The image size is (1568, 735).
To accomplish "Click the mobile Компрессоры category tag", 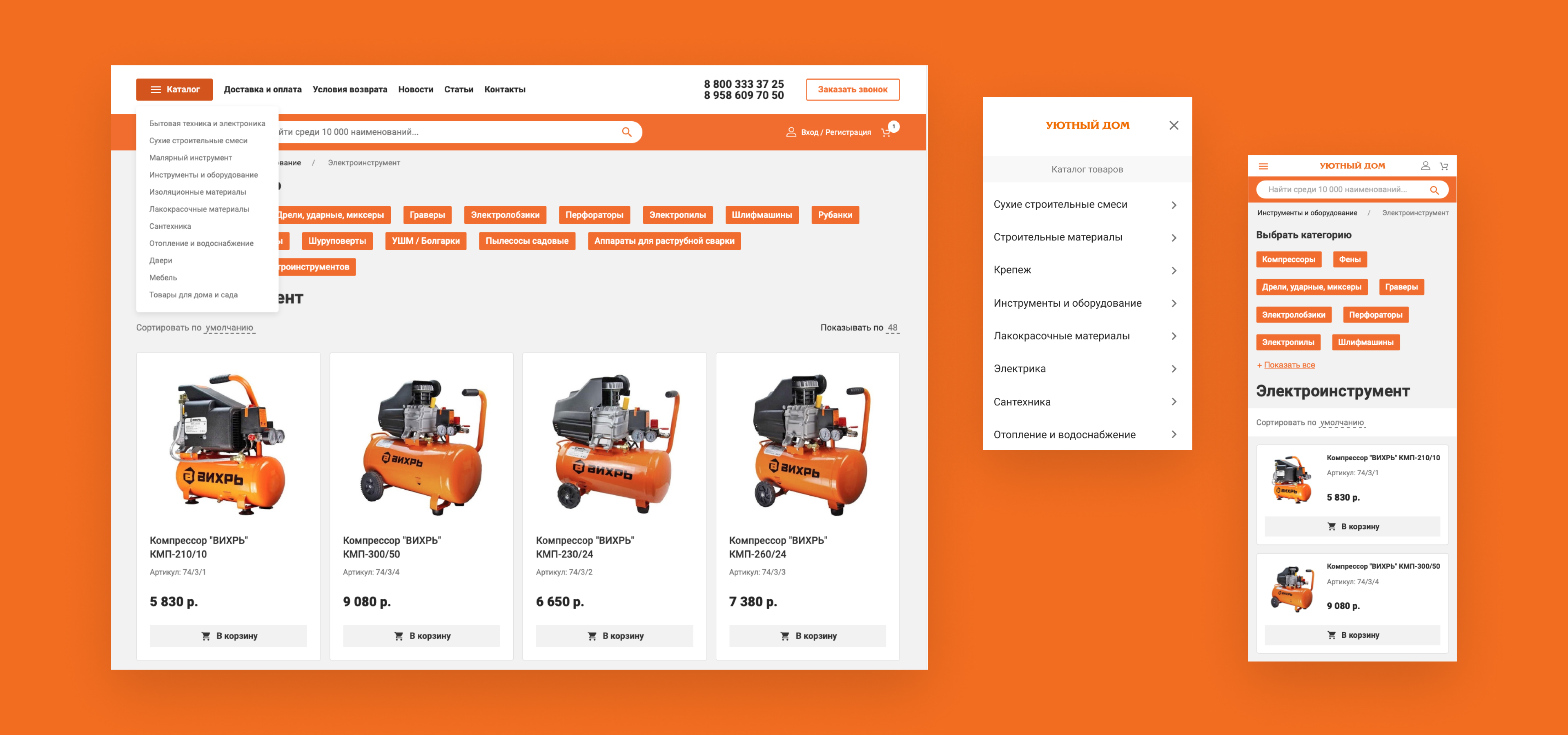I will point(1289,260).
